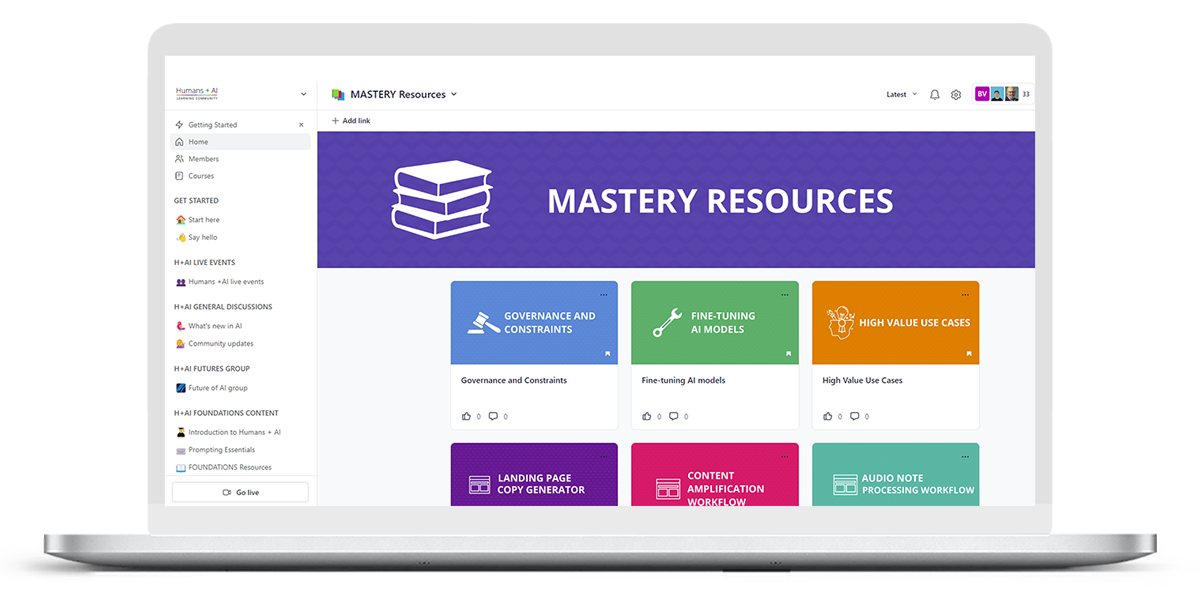
Task: Bookmark the Fine-tuning AI models card
Action: click(787, 353)
